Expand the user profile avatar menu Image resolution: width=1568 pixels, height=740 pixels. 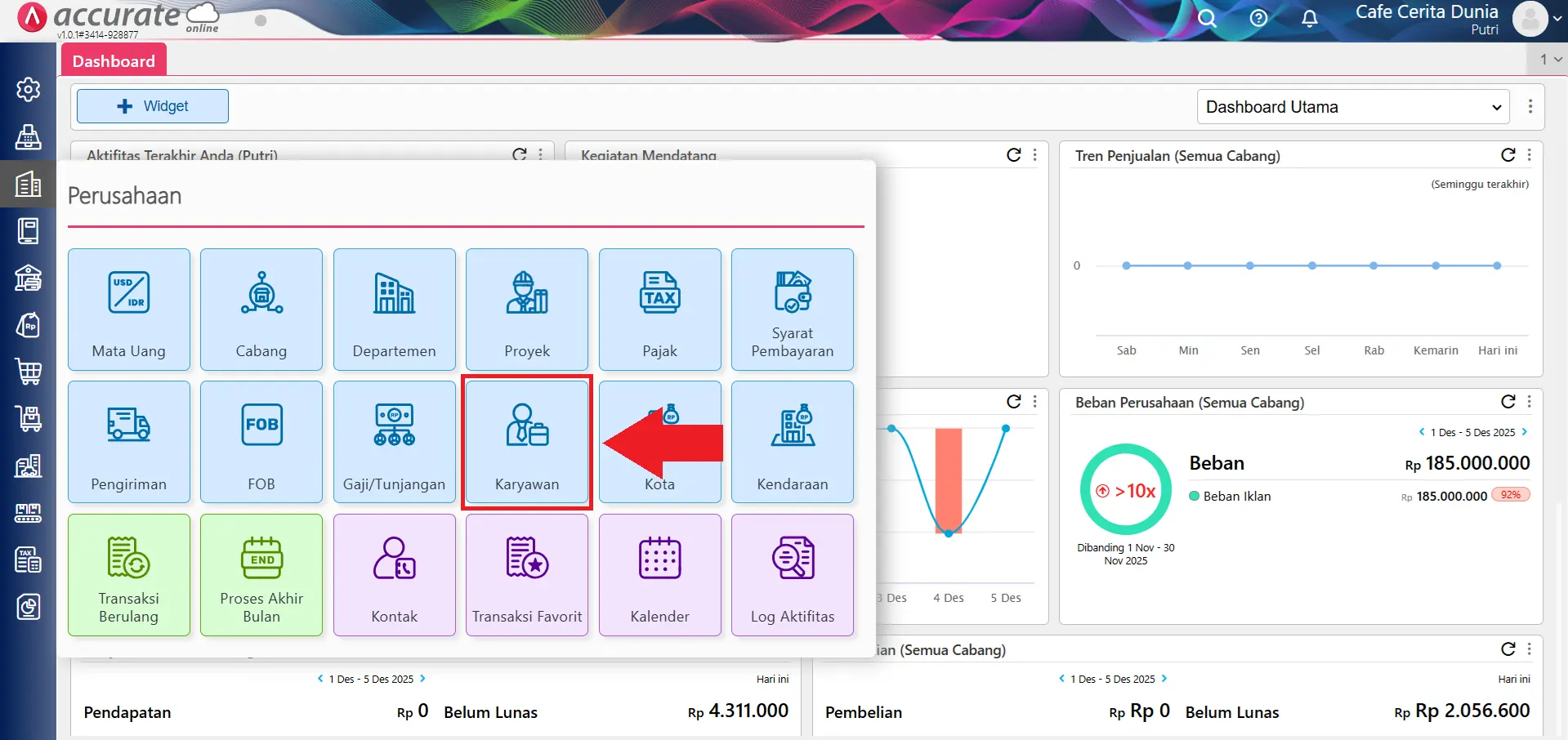coord(1536,19)
